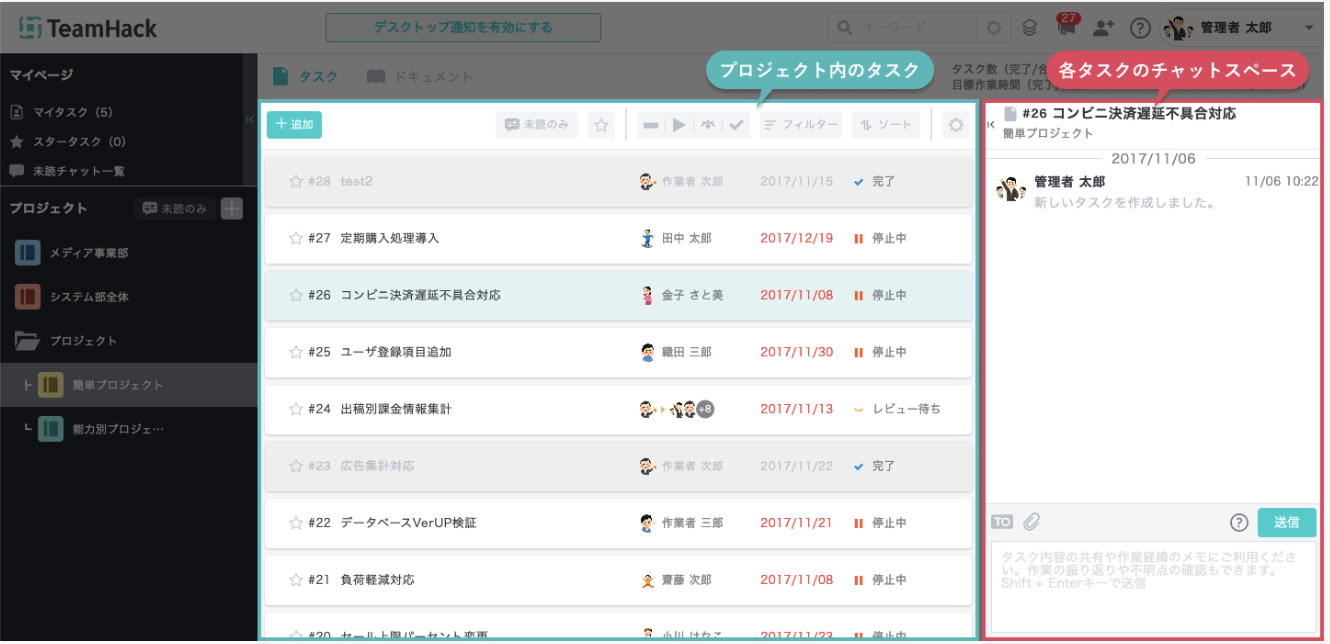Image resolution: width=1330 pixels, height=644 pixels.
Task: Click the 管理者 太郎 avatar in the chat message
Action: (1012, 189)
